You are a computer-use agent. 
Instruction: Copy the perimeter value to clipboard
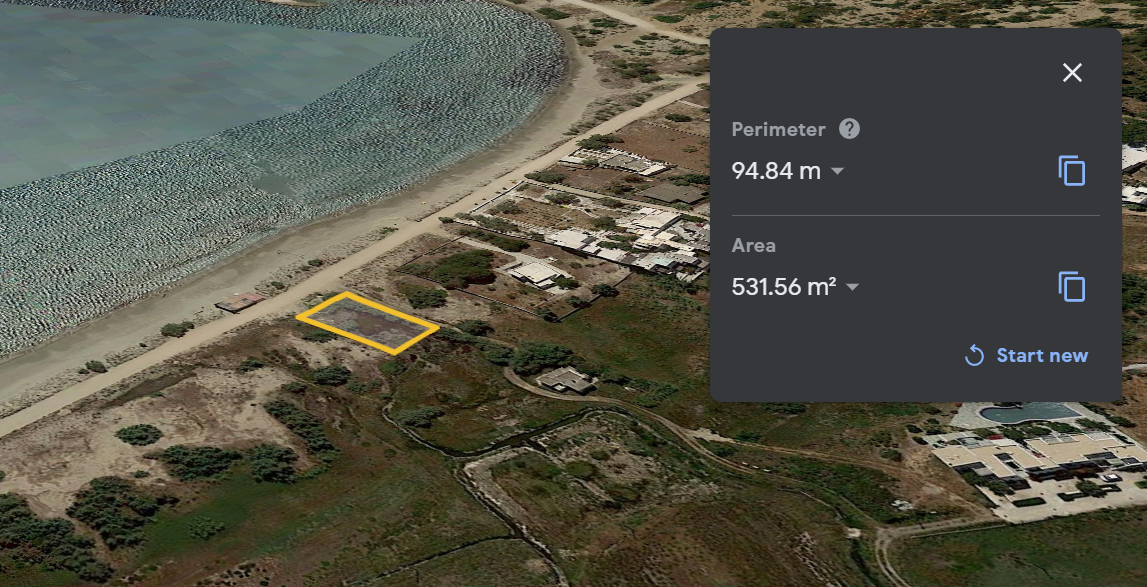[x=1072, y=171]
